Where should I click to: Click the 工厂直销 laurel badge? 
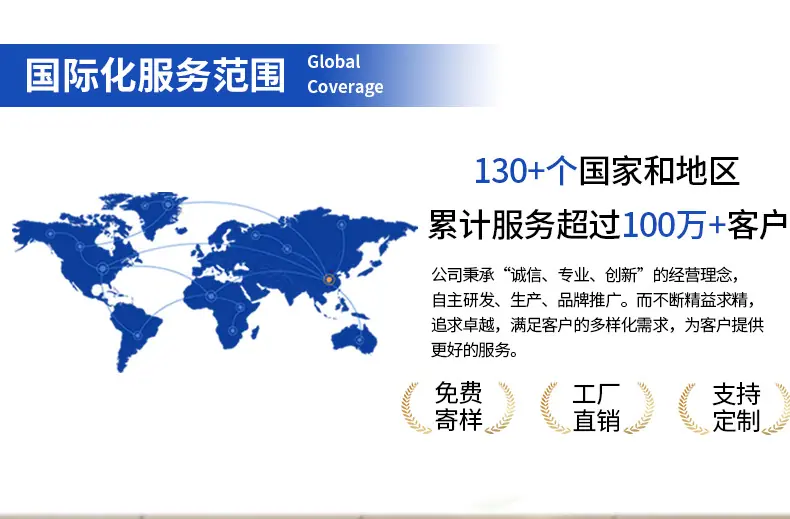coord(597,407)
